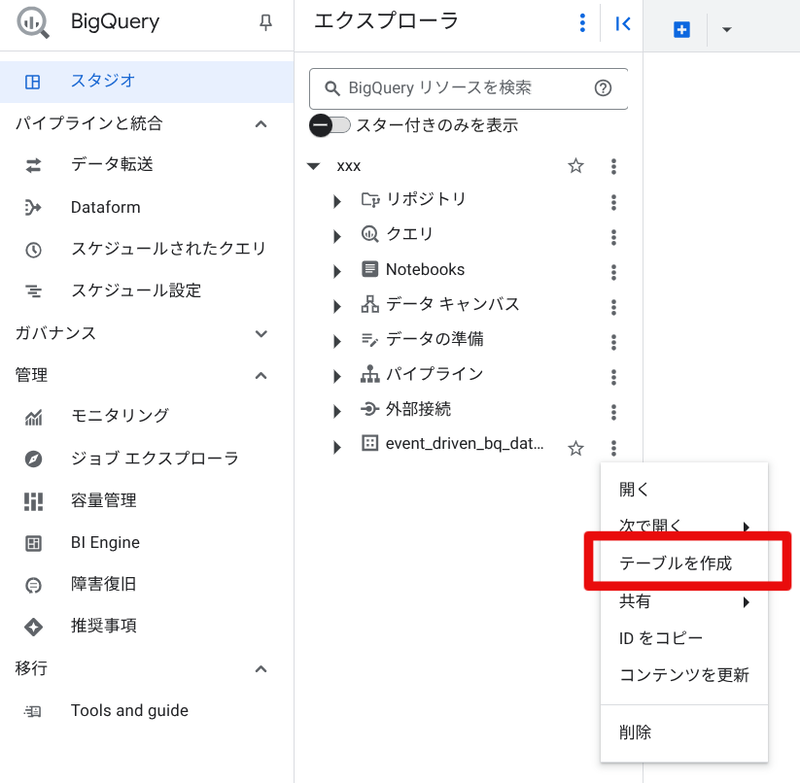Viewport: 800px width, 783px height.
Task: Click the Dataform sidebar icon
Action: [33, 208]
